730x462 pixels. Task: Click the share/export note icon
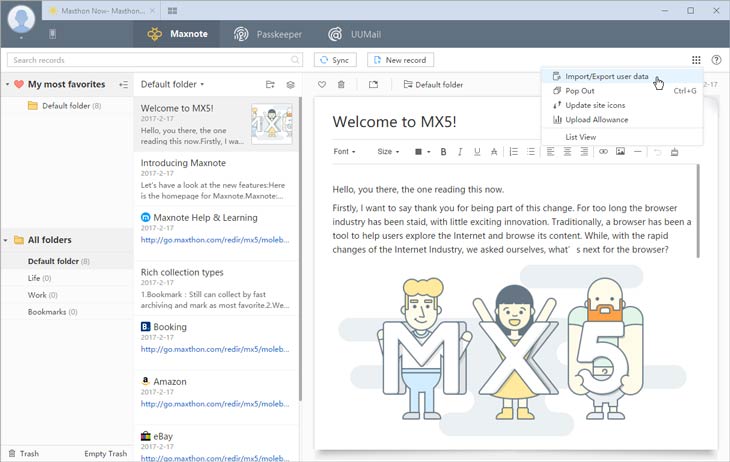tap(373, 84)
